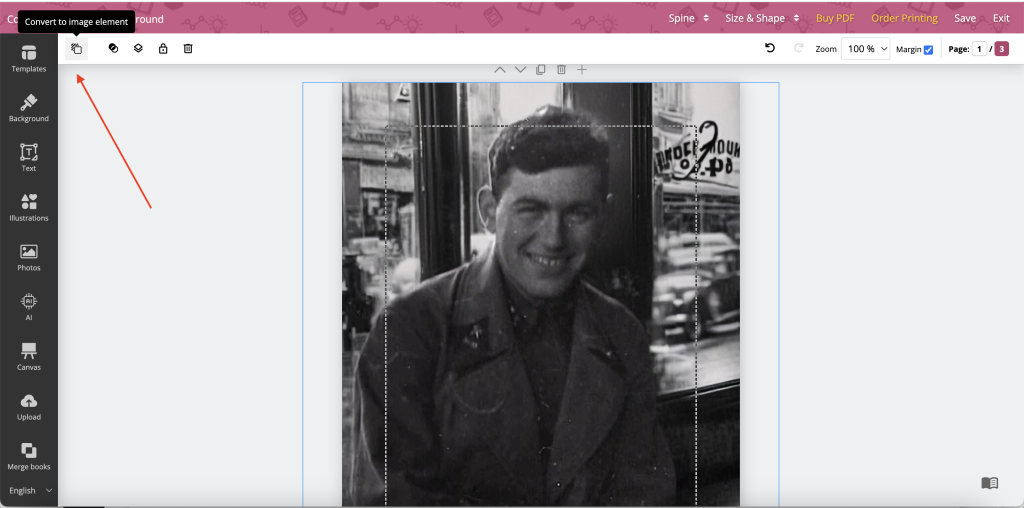1024x508 pixels.
Task: Open the AI tools panel
Action: point(29,307)
